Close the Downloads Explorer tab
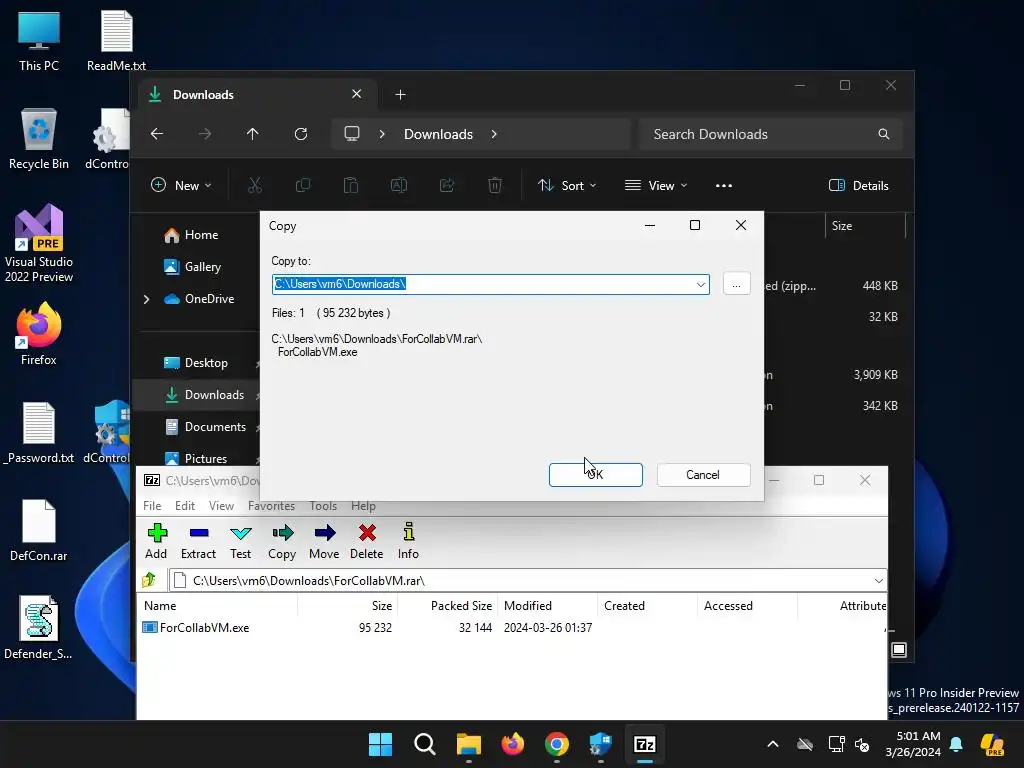This screenshot has width=1024, height=768. point(357,94)
